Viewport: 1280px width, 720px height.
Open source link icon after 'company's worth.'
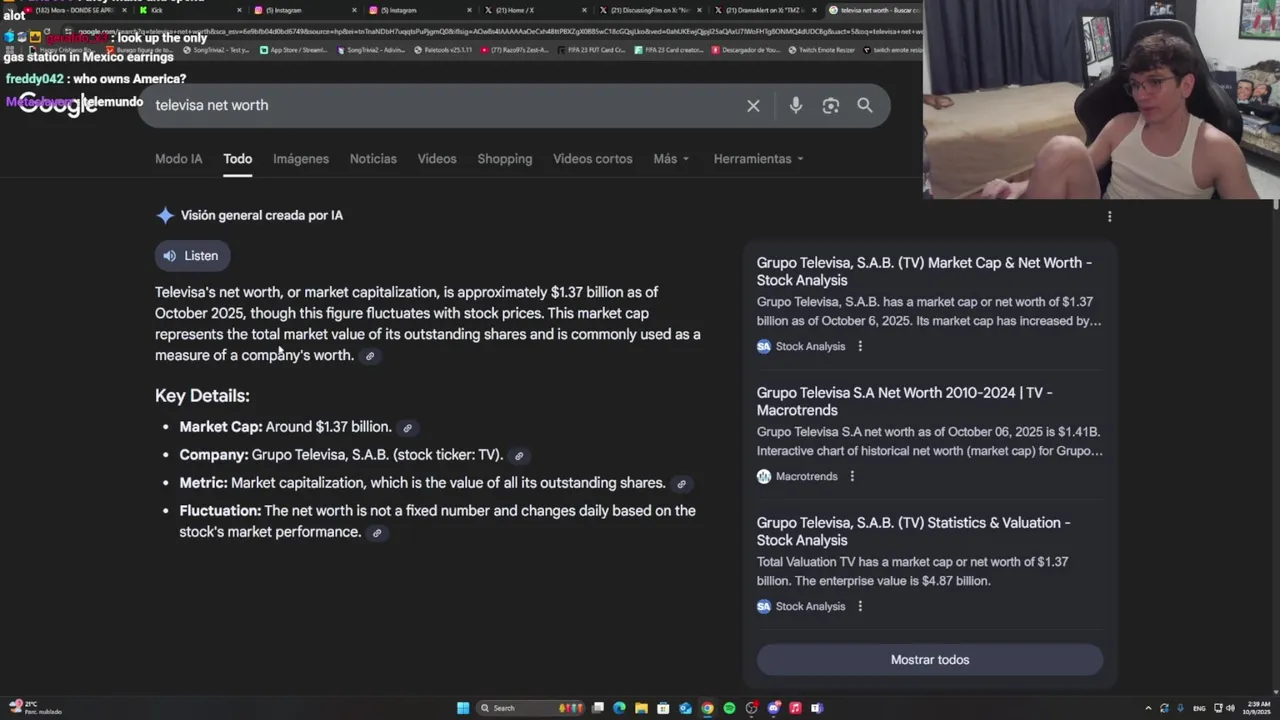(370, 356)
